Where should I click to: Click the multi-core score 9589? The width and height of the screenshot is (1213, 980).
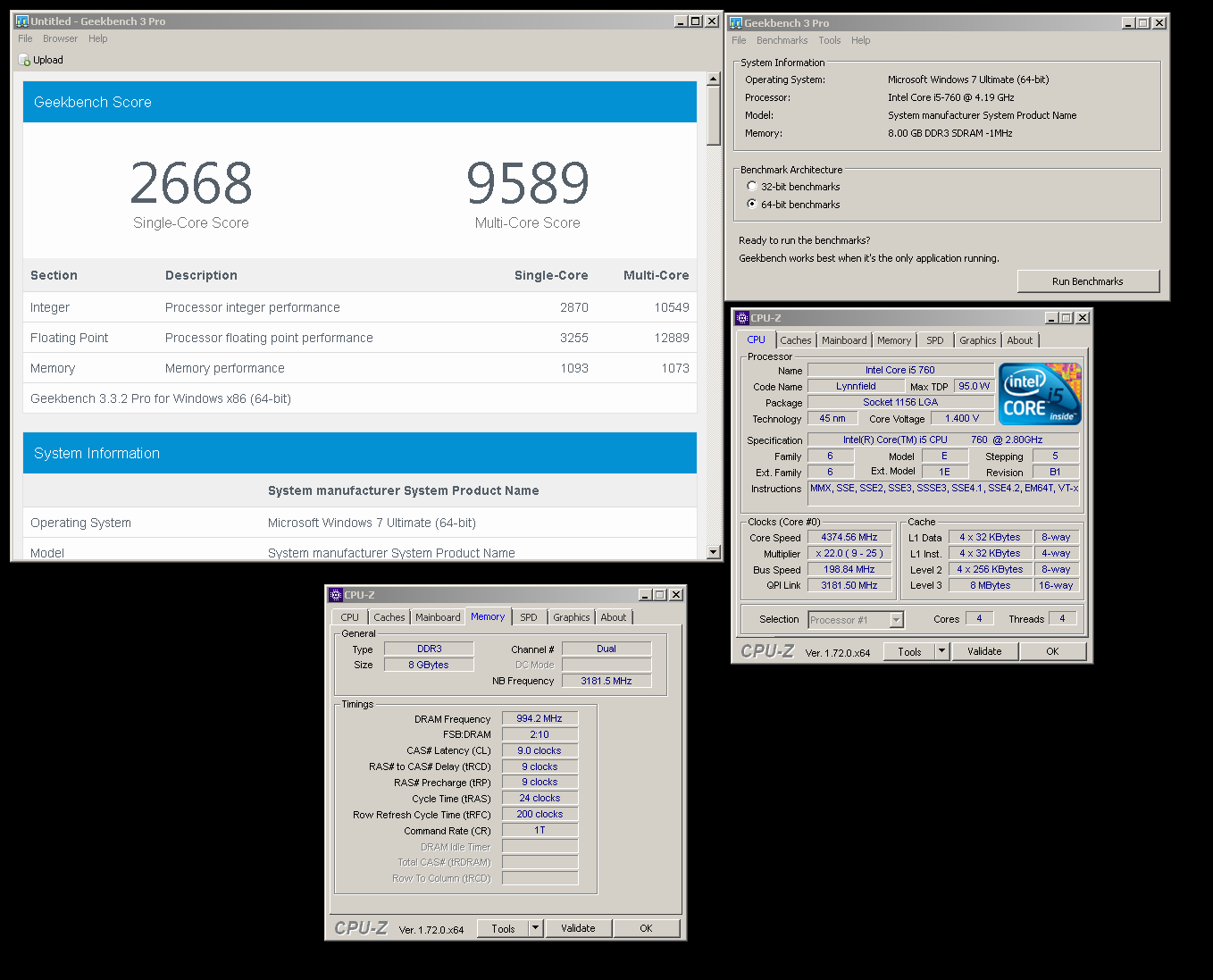click(528, 183)
